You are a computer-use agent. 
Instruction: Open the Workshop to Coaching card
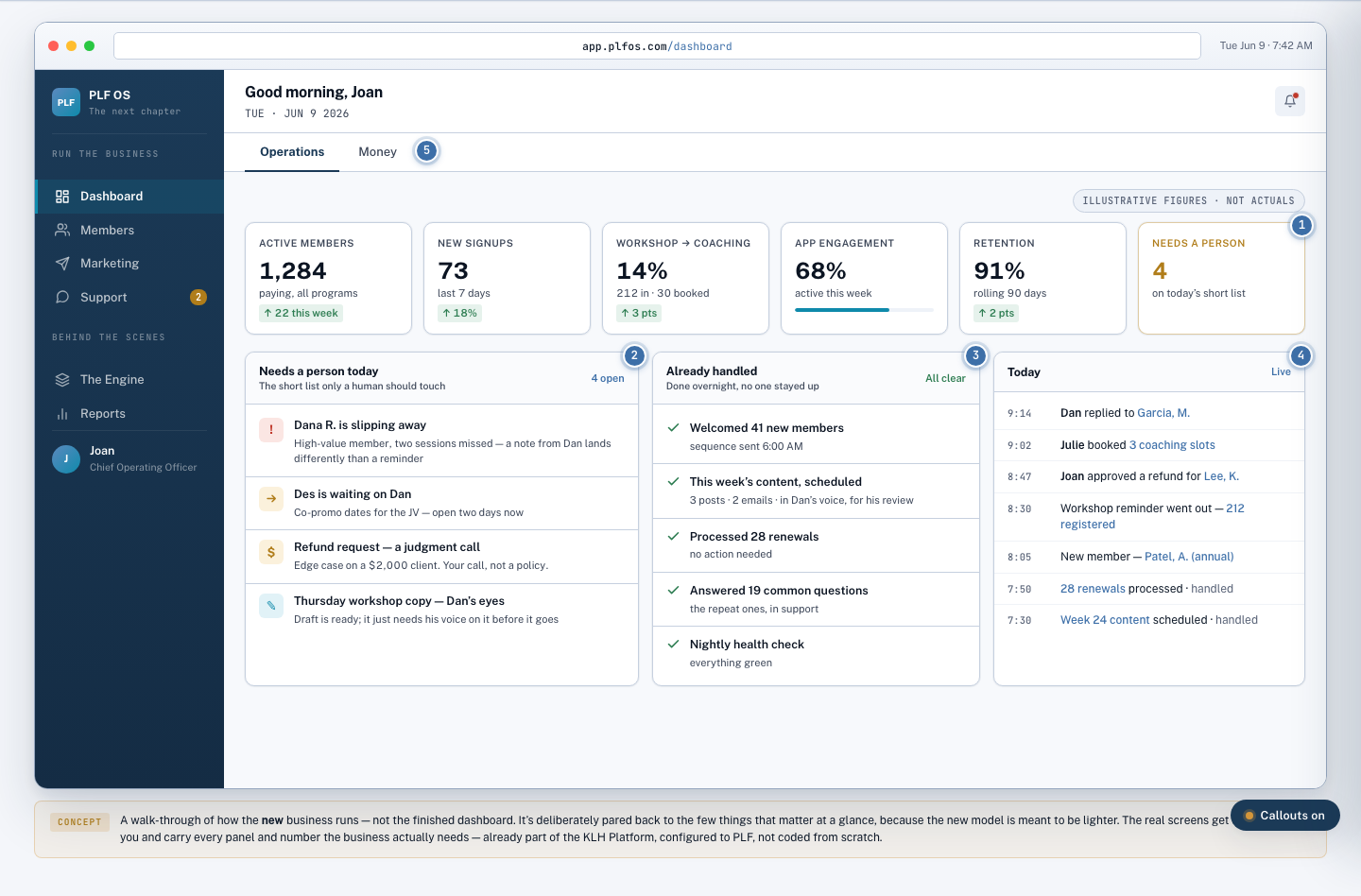click(685, 278)
